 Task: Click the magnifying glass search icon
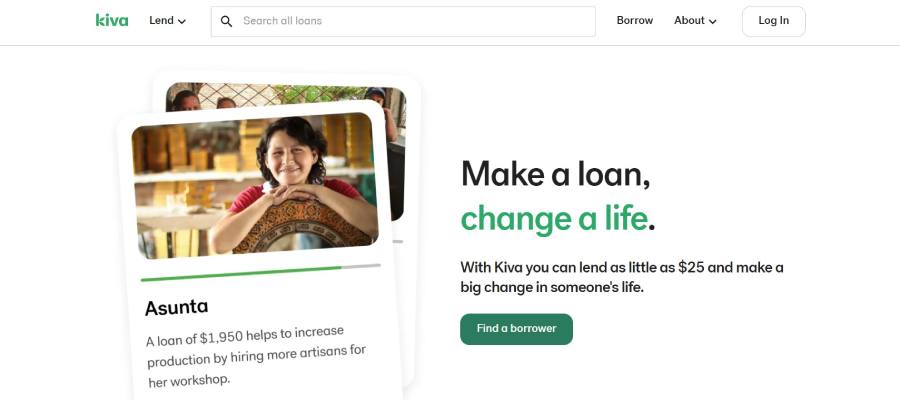click(x=227, y=21)
